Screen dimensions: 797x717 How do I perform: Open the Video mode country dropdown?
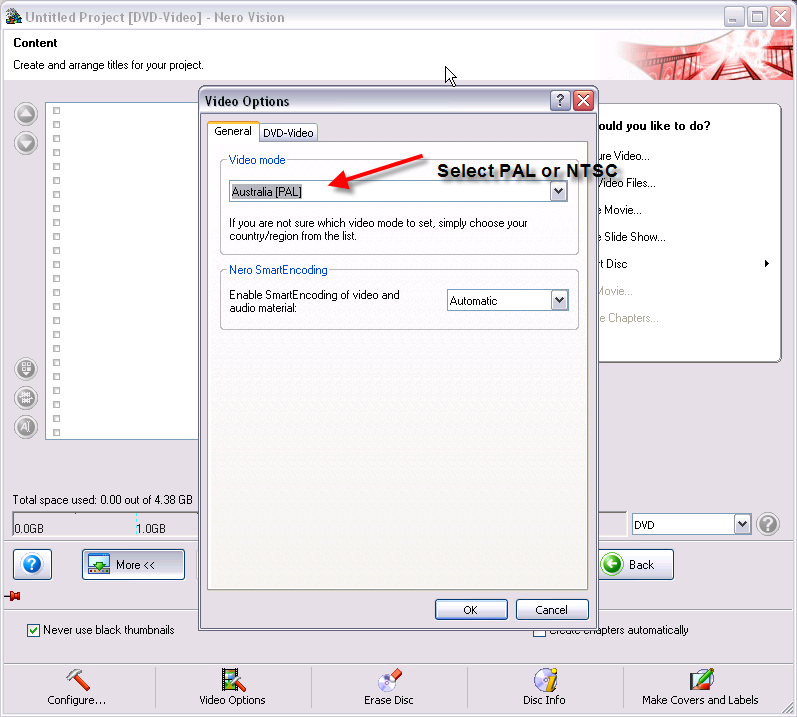point(558,192)
